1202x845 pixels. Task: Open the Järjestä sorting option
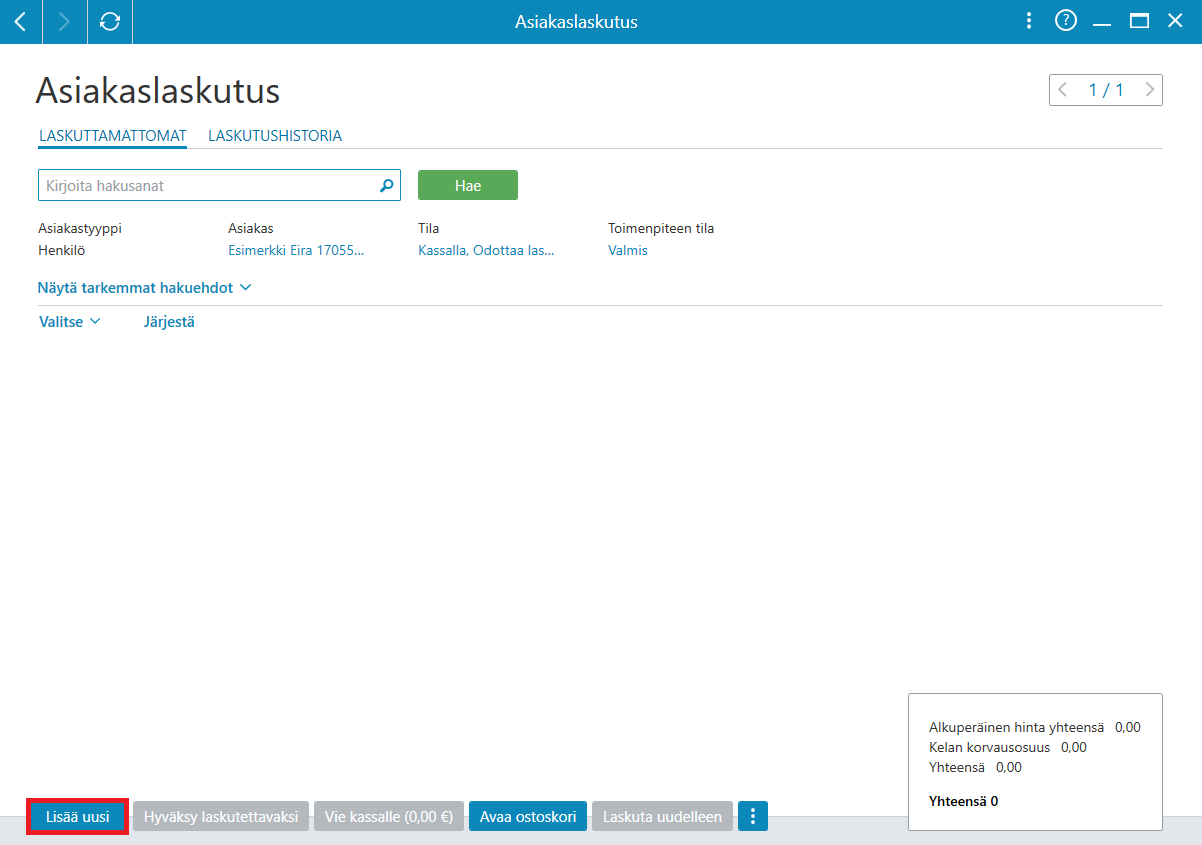pyautogui.click(x=169, y=322)
